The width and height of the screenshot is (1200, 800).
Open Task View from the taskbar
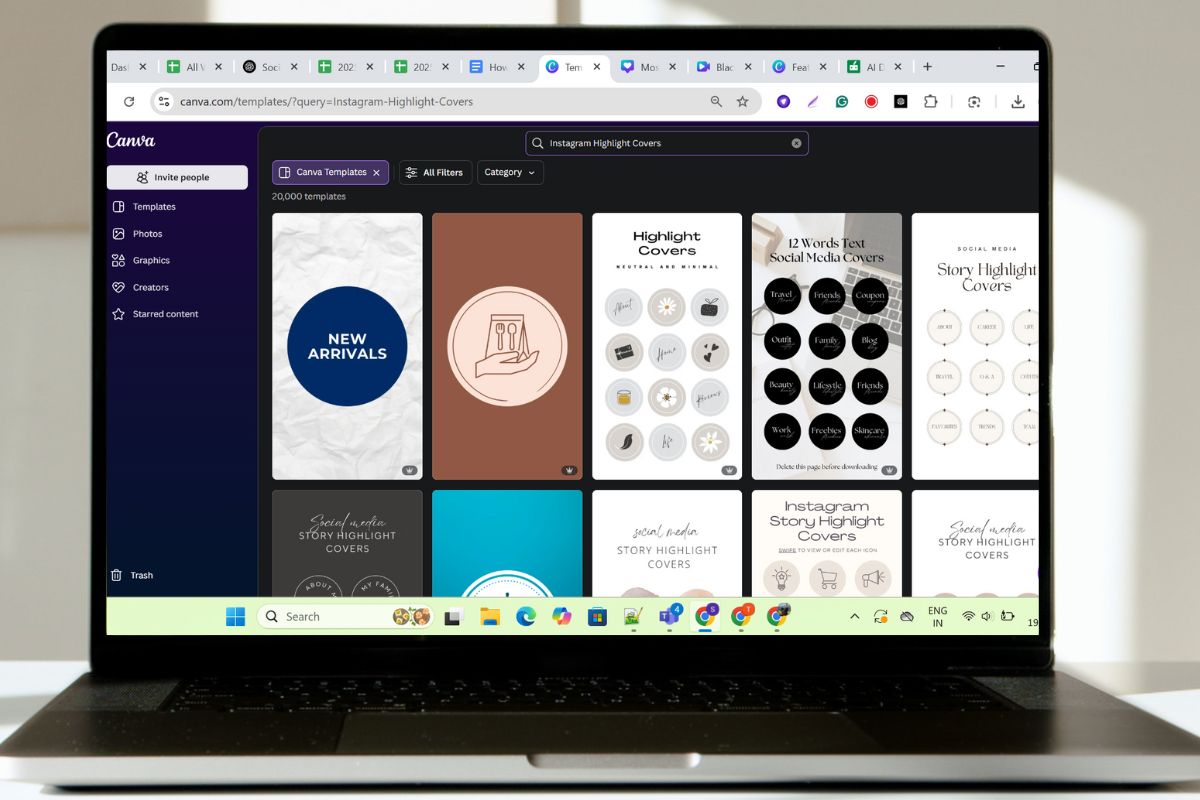click(454, 617)
